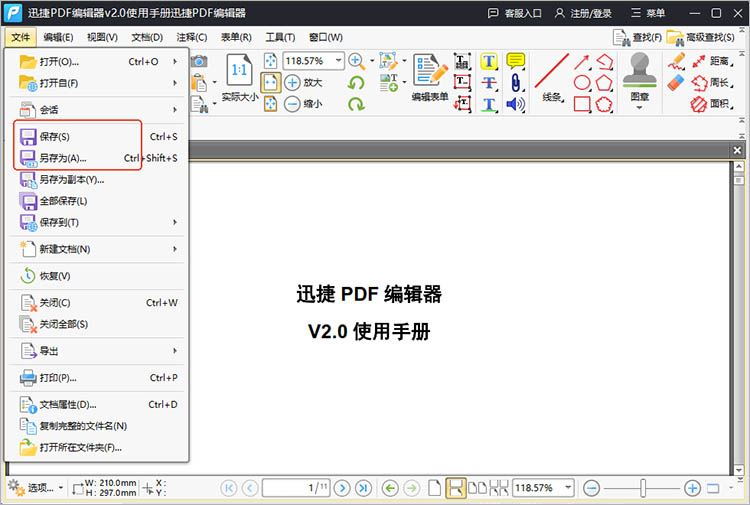Open the 选项 options dropdown arrow

click(61, 488)
